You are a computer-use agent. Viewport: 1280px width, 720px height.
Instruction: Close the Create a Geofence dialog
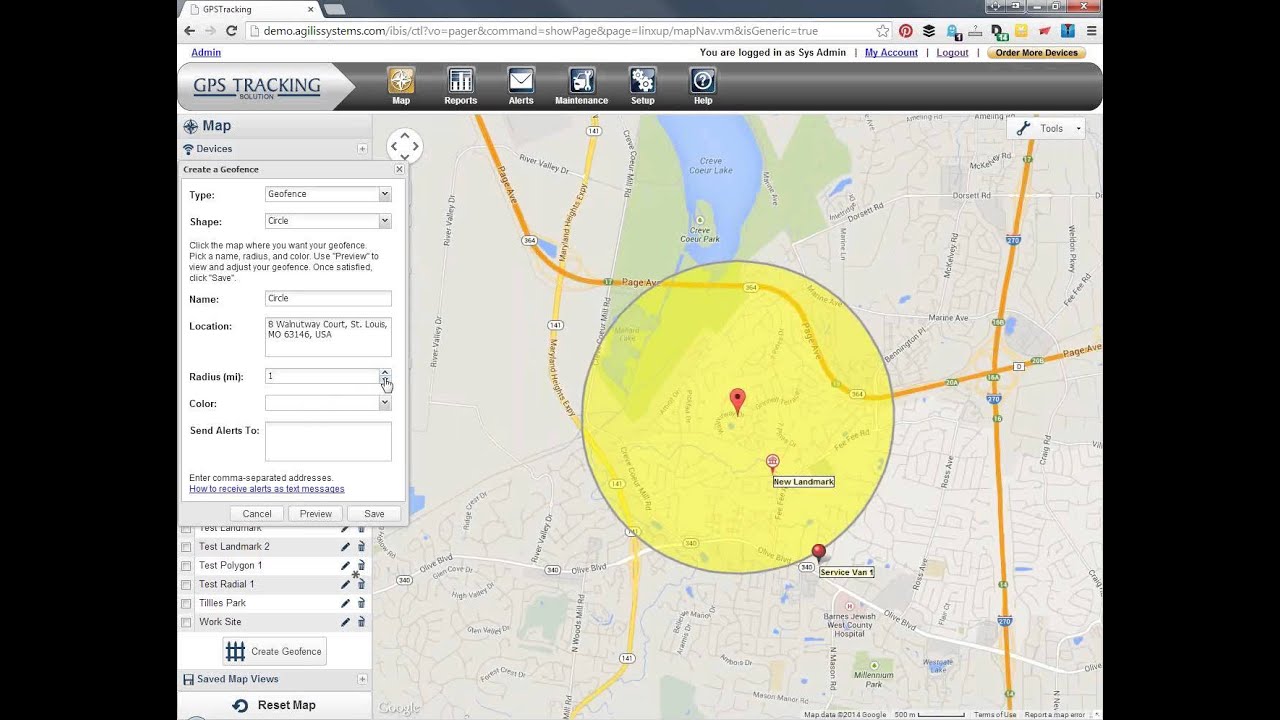pyautogui.click(x=399, y=170)
